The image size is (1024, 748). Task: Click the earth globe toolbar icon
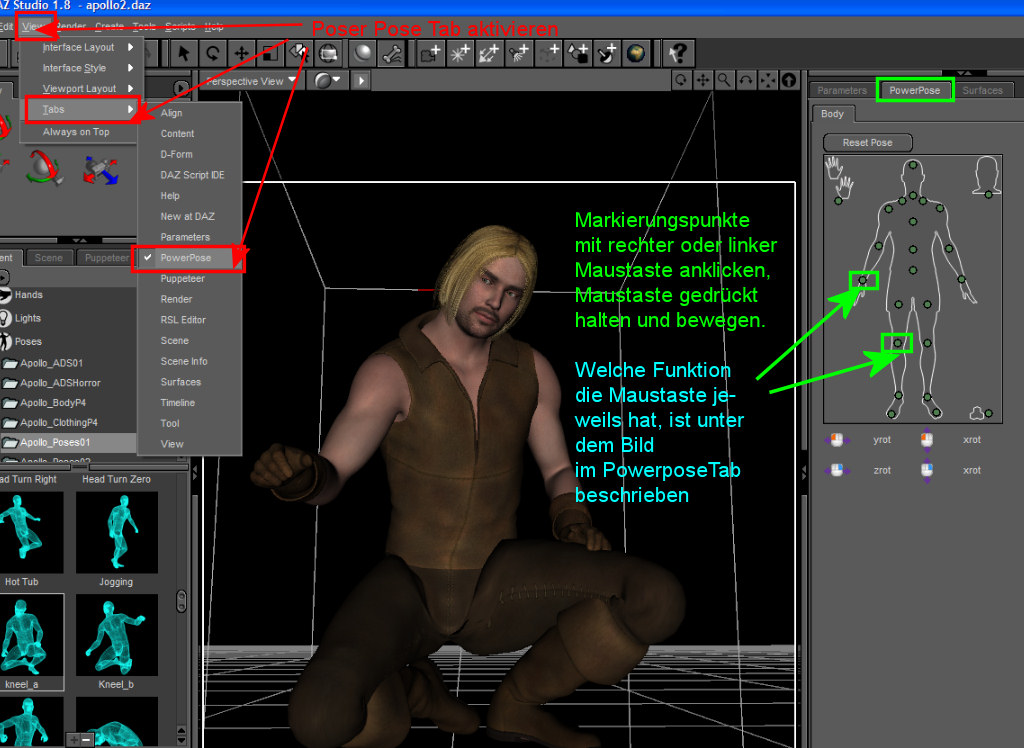coord(635,54)
